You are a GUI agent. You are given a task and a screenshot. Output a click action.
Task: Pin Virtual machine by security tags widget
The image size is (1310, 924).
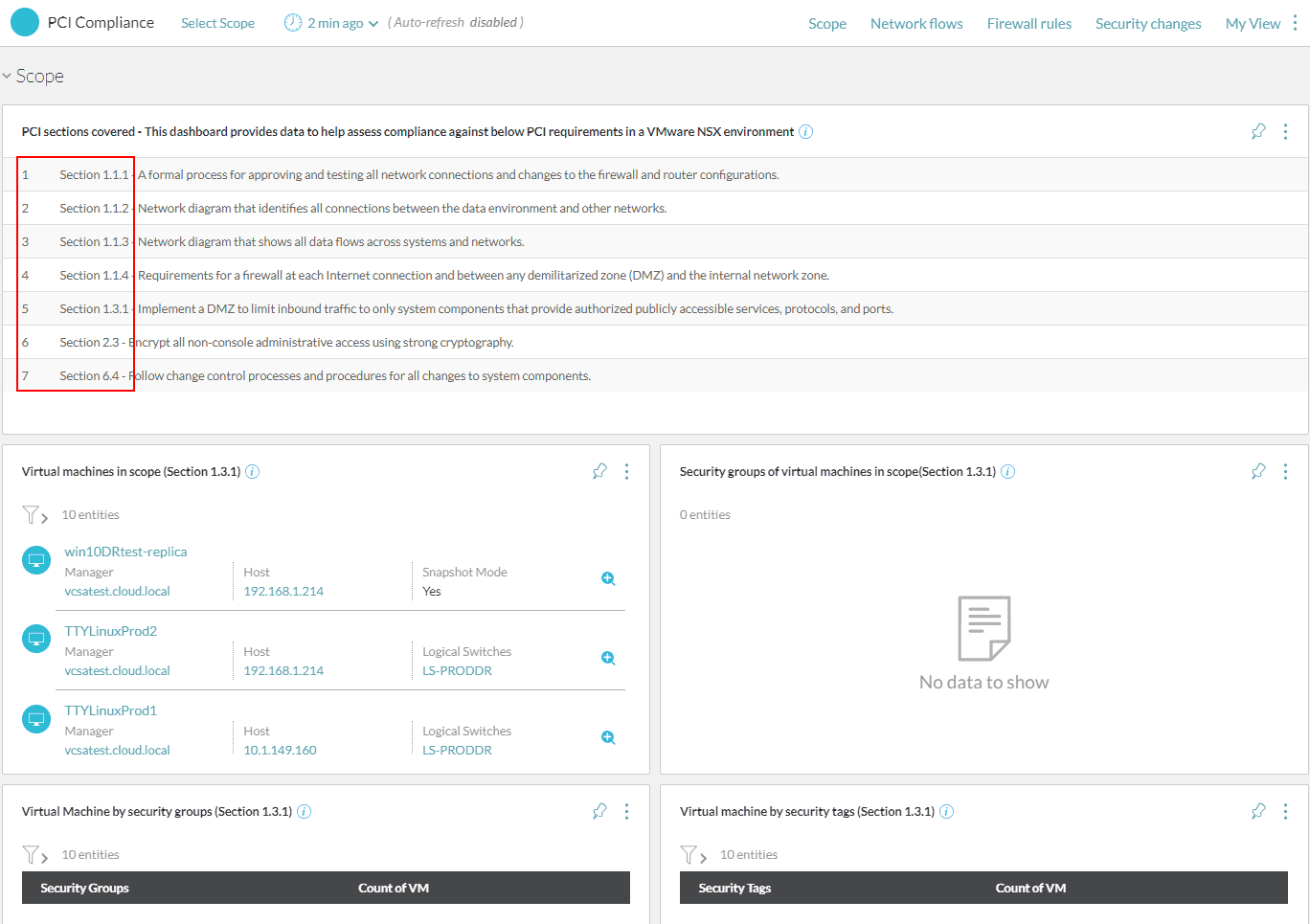[x=1258, y=811]
